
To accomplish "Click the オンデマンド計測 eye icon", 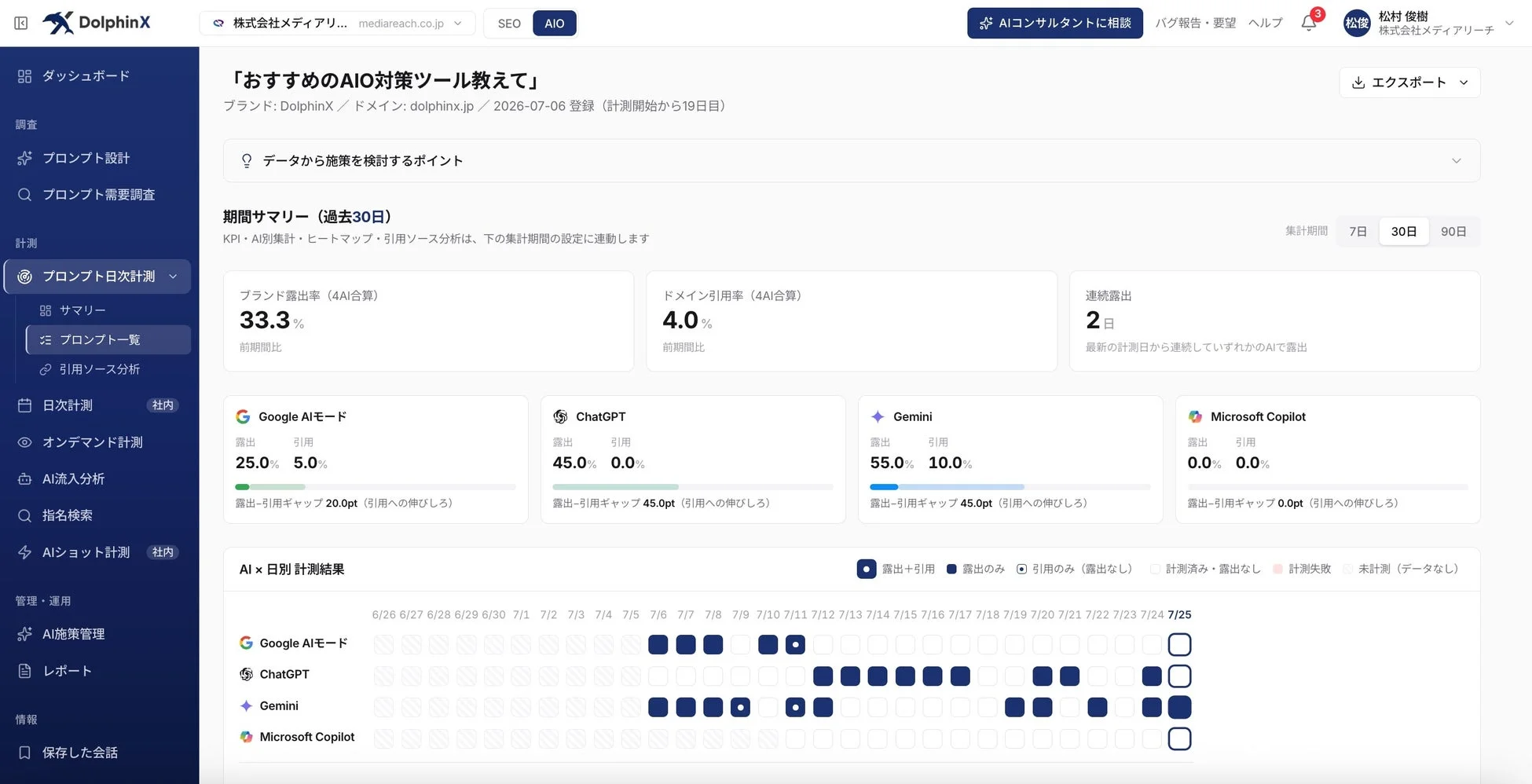I will coord(24,442).
